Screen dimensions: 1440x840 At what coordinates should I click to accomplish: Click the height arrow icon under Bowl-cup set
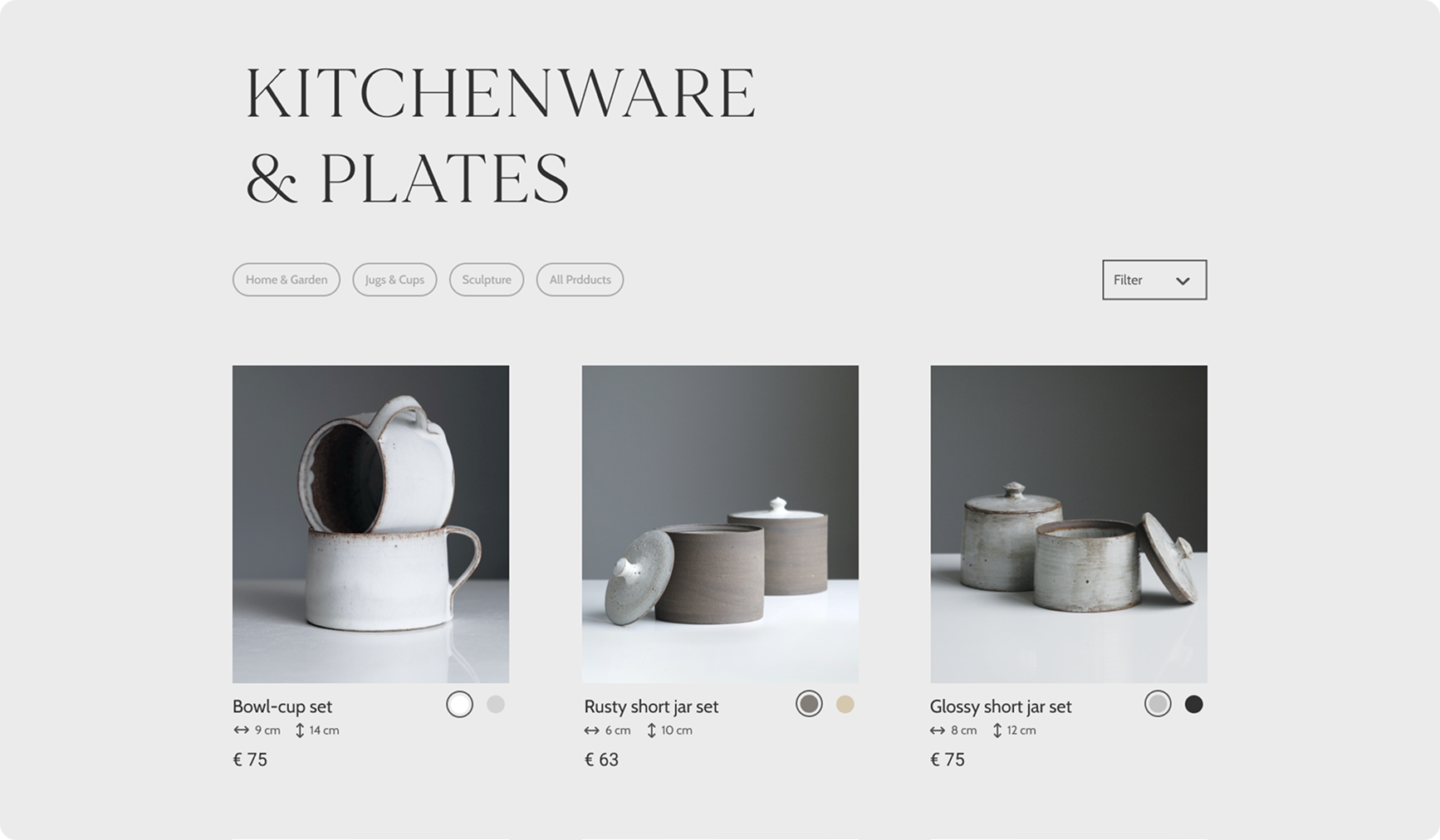tap(300, 730)
